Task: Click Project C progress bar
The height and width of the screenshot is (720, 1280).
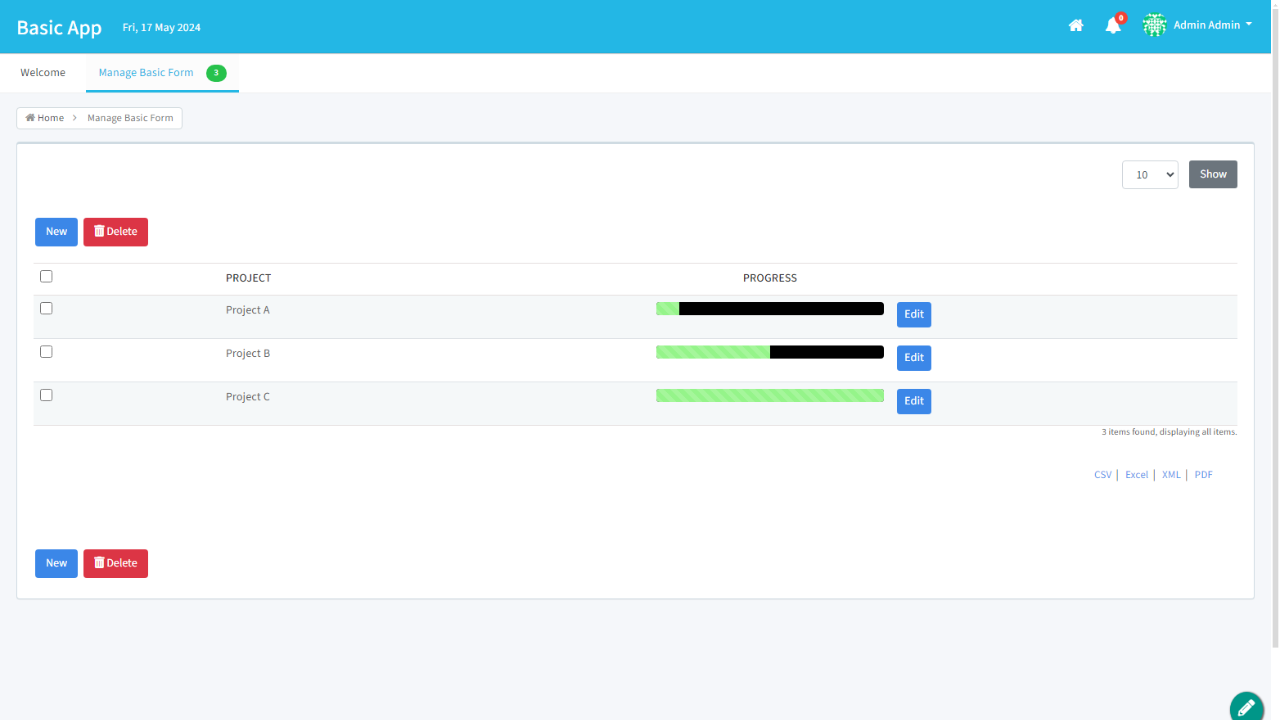Action: 770,395
